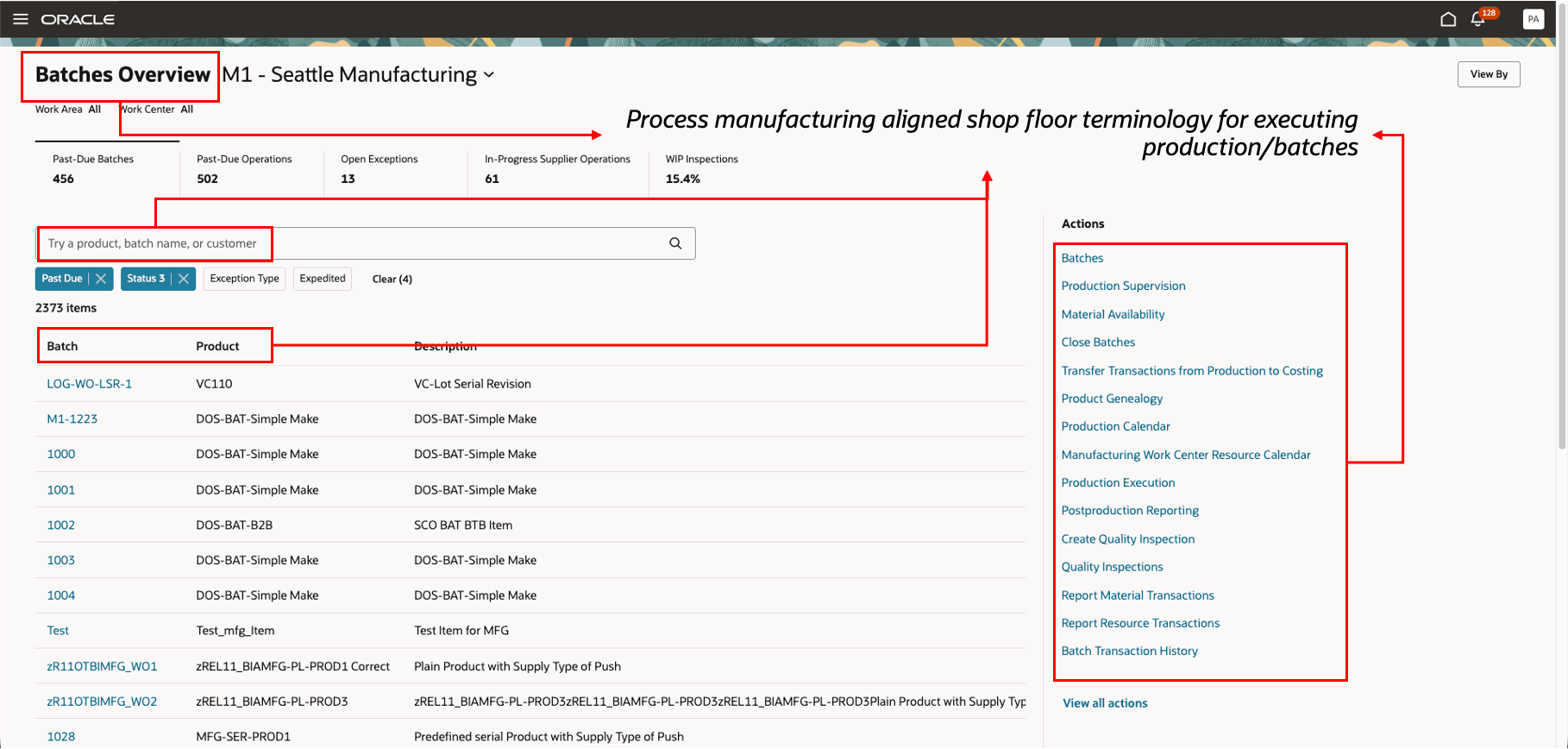The width and height of the screenshot is (1568, 749).
Task: Click the Status 3 filter chip
Action: [x=146, y=279]
